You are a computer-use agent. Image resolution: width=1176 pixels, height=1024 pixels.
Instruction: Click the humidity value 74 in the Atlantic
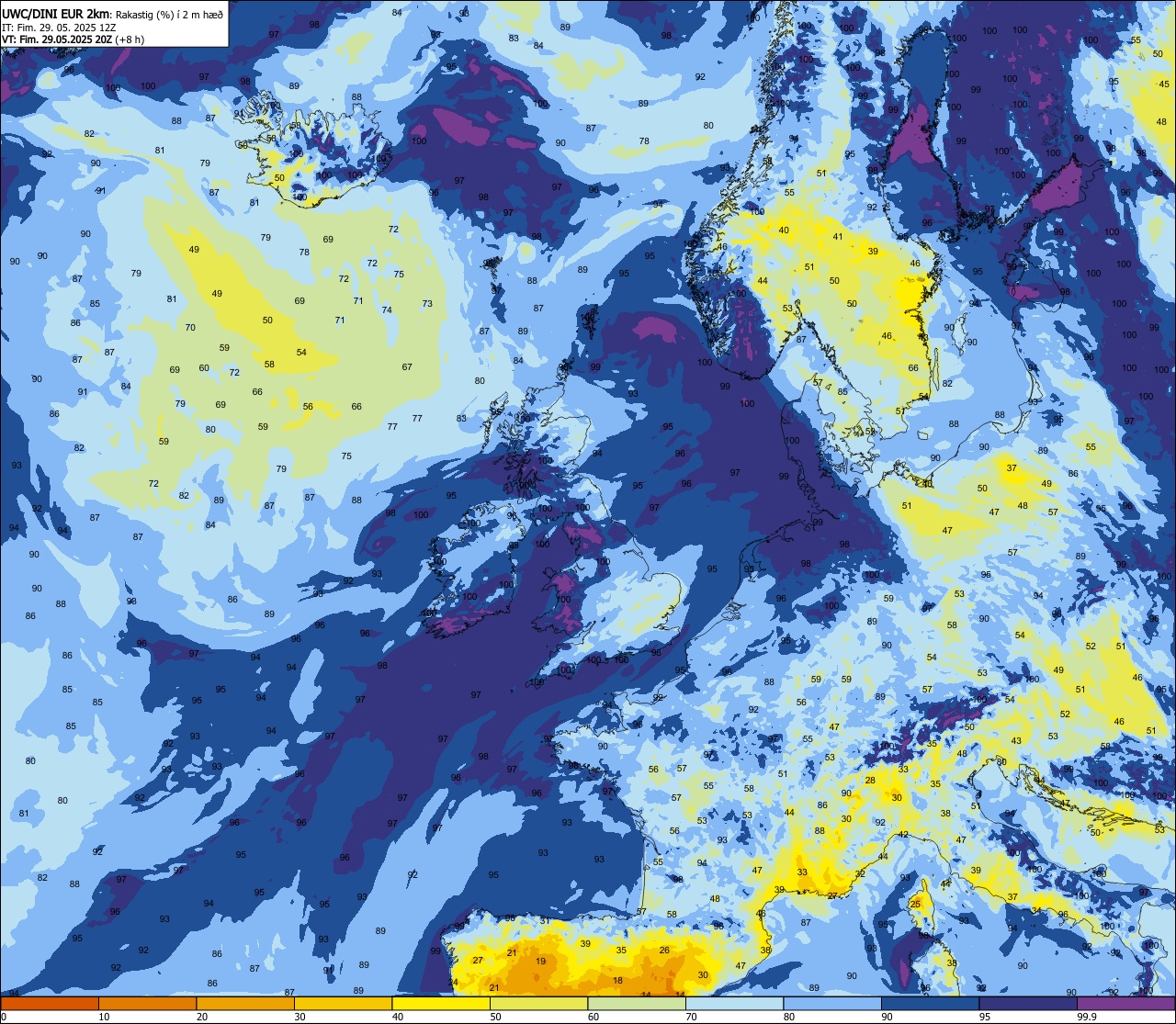[387, 310]
